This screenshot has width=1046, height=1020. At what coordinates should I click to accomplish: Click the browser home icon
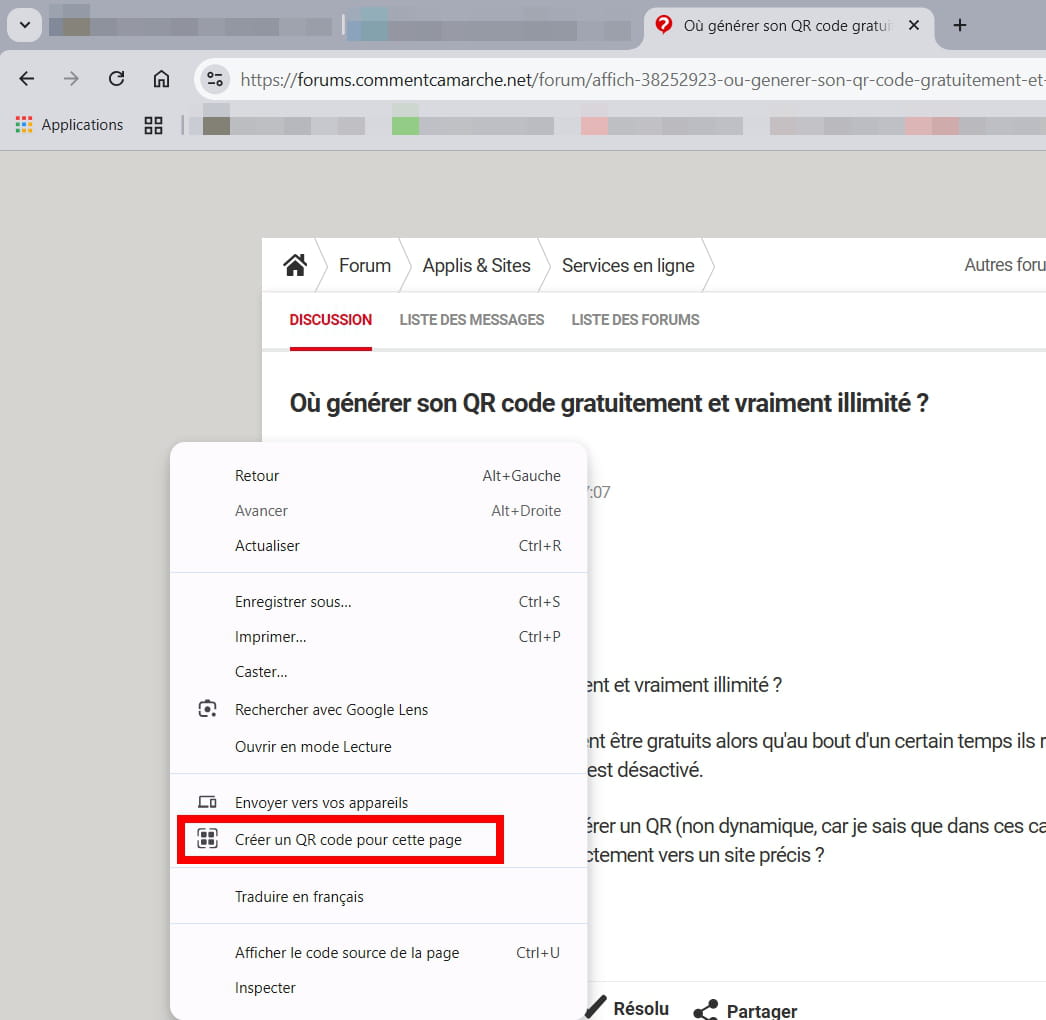161,79
